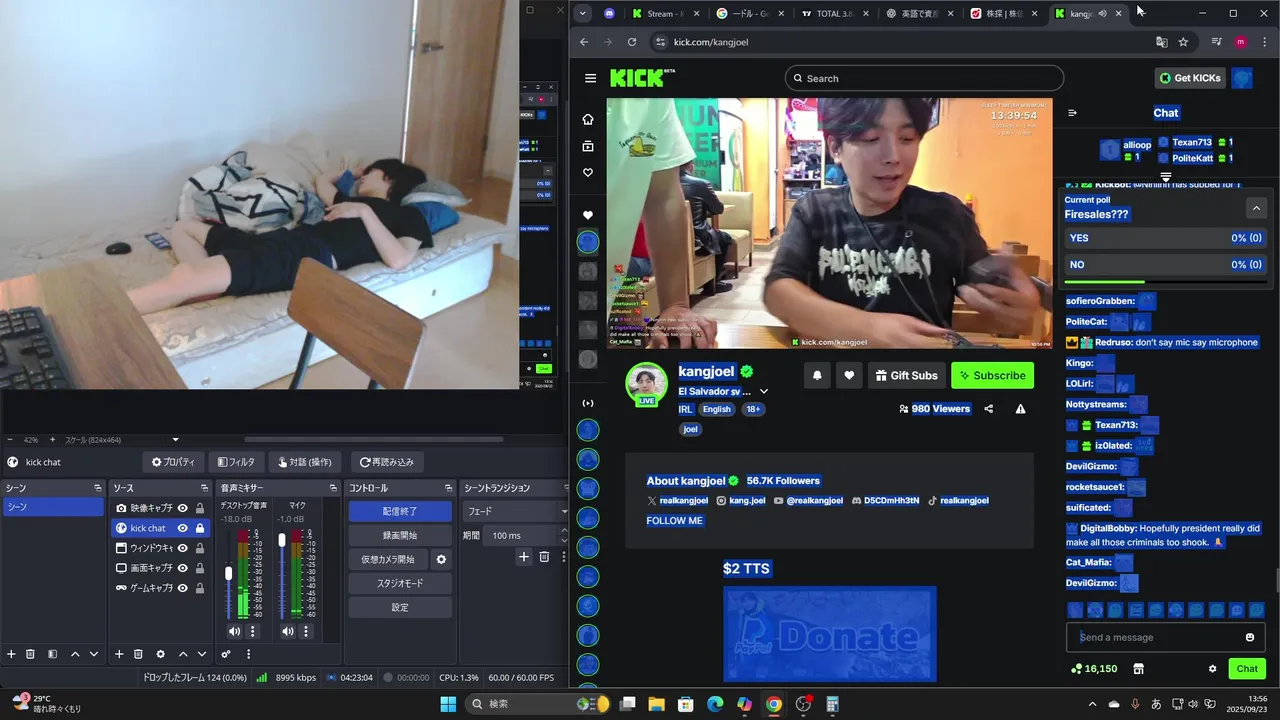The height and width of the screenshot is (720, 1280).
Task: Expand stream title El Salvador chevron
Action: click(x=764, y=391)
